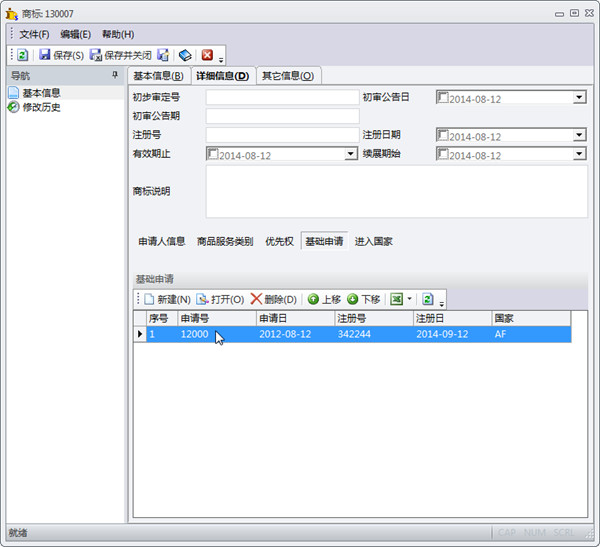Click the 新建(N) button
This screenshot has height=547, width=600.
pos(167,299)
